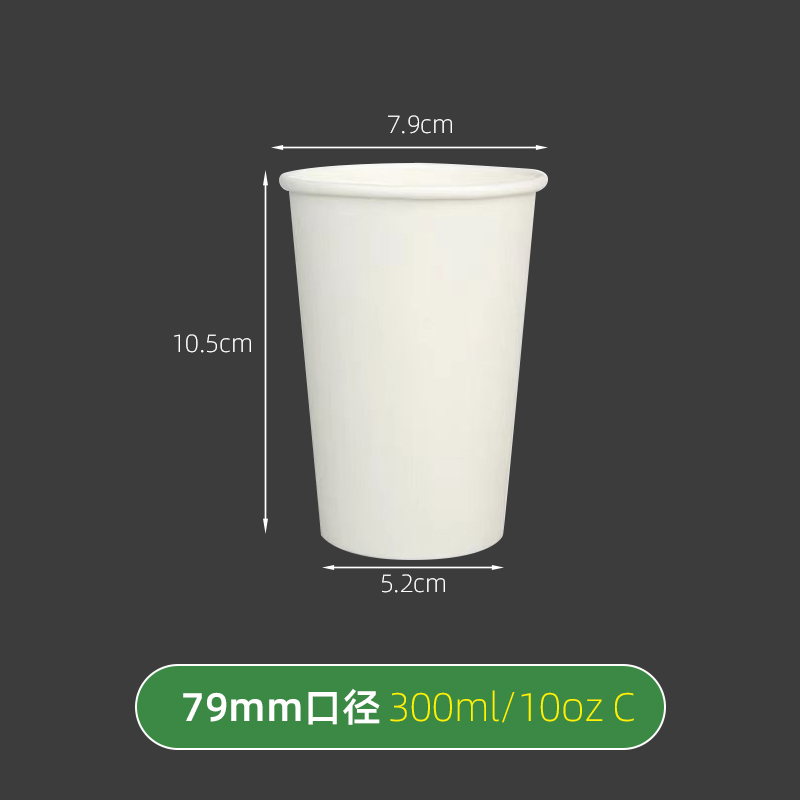Viewport: 800px width, 800px height.
Task: Click the yellow 300ml/10oz C text
Action: [512, 708]
